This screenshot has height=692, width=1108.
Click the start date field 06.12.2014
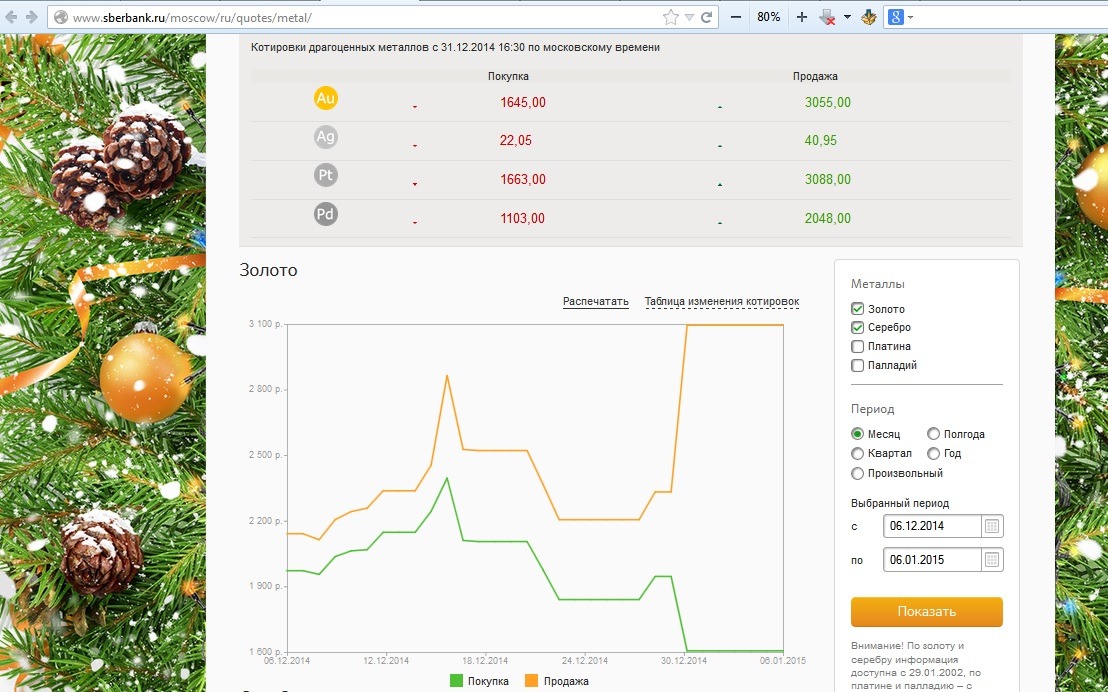pos(930,526)
